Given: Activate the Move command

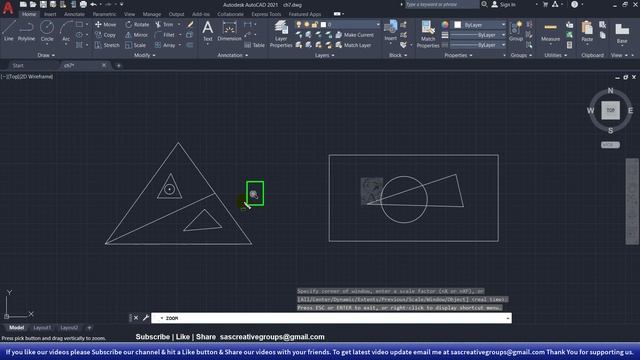Looking at the screenshot, I should click(x=105, y=24).
